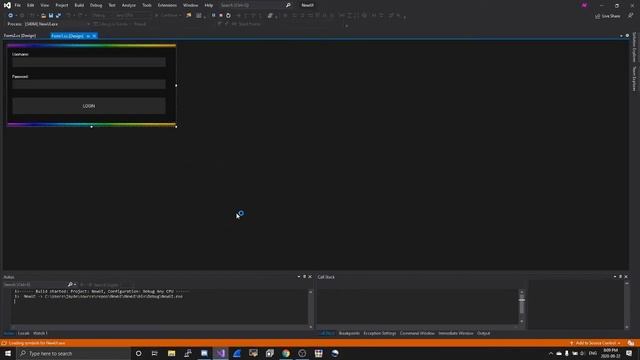
Task: Pause debugging with the Break All icon
Action: pyautogui.click(x=213, y=16)
